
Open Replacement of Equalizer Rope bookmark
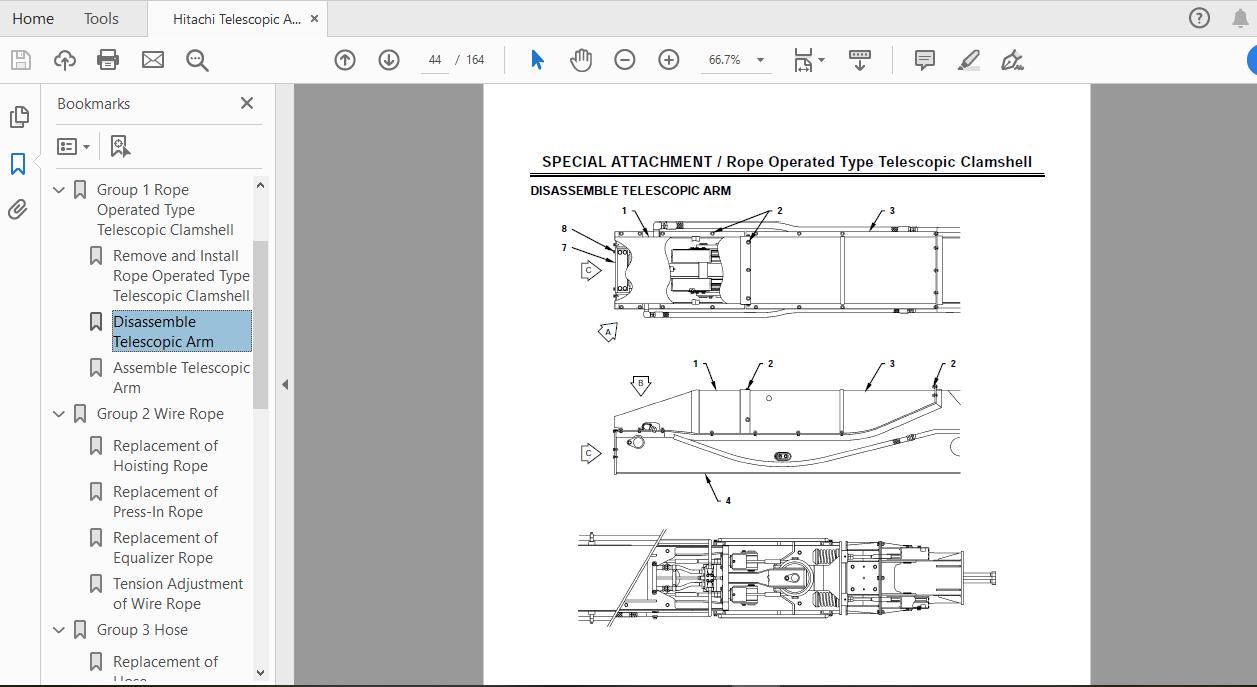click(165, 548)
